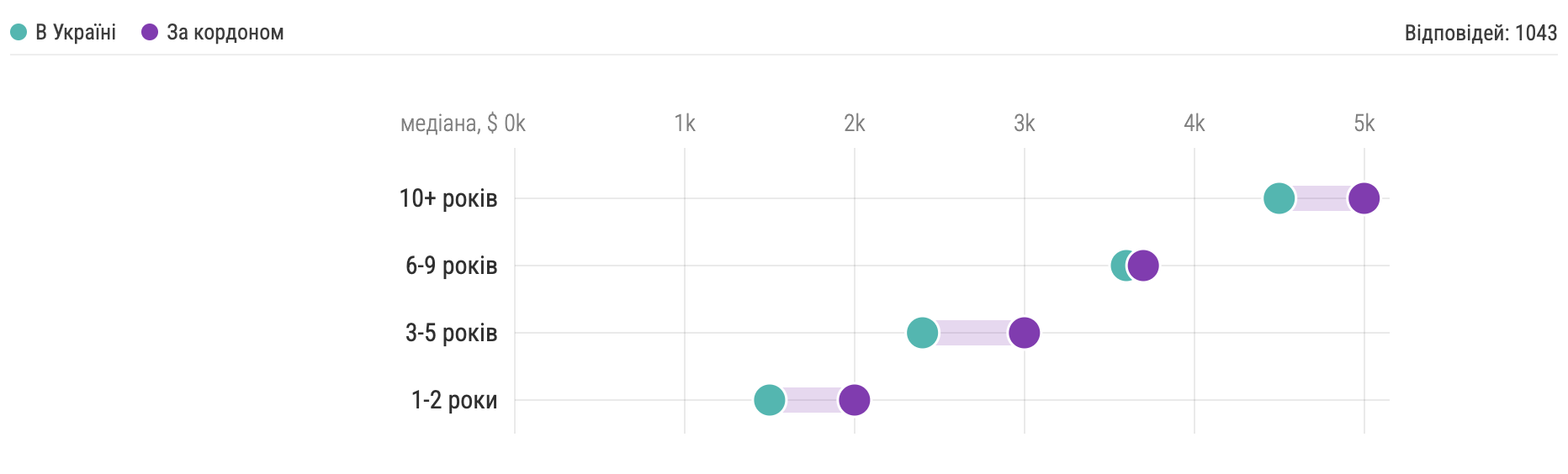Select the teal dot in 10+ років row

[x=1279, y=198]
